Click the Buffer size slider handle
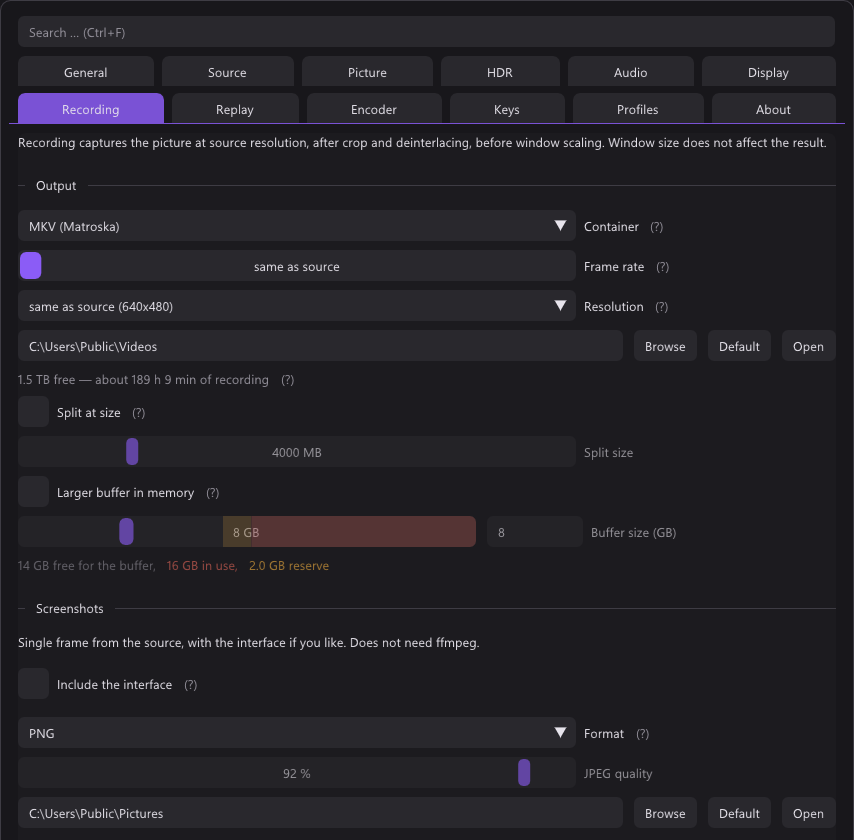This screenshot has height=840, width=854. tap(126, 532)
